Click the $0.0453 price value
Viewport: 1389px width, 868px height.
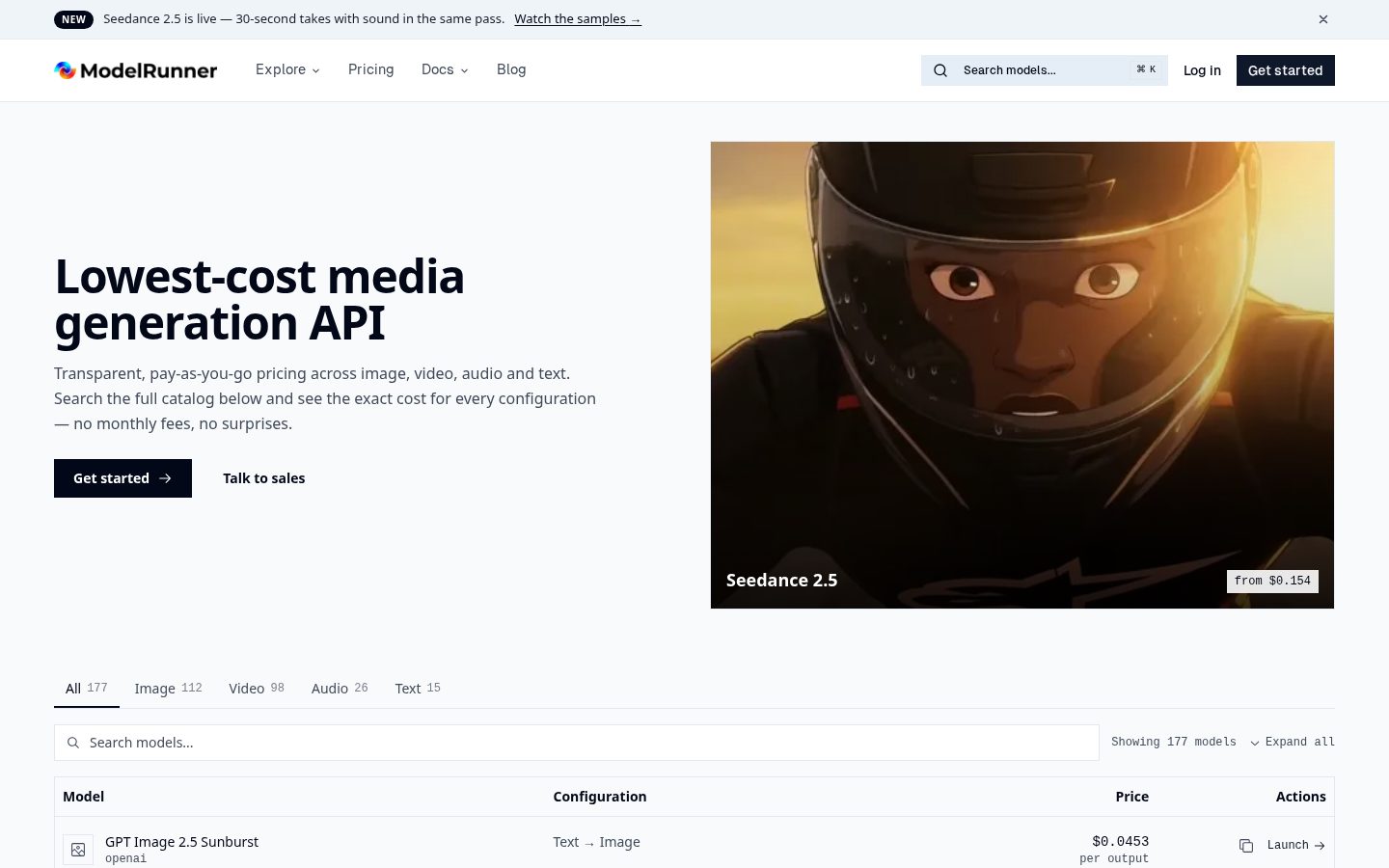point(1121,842)
